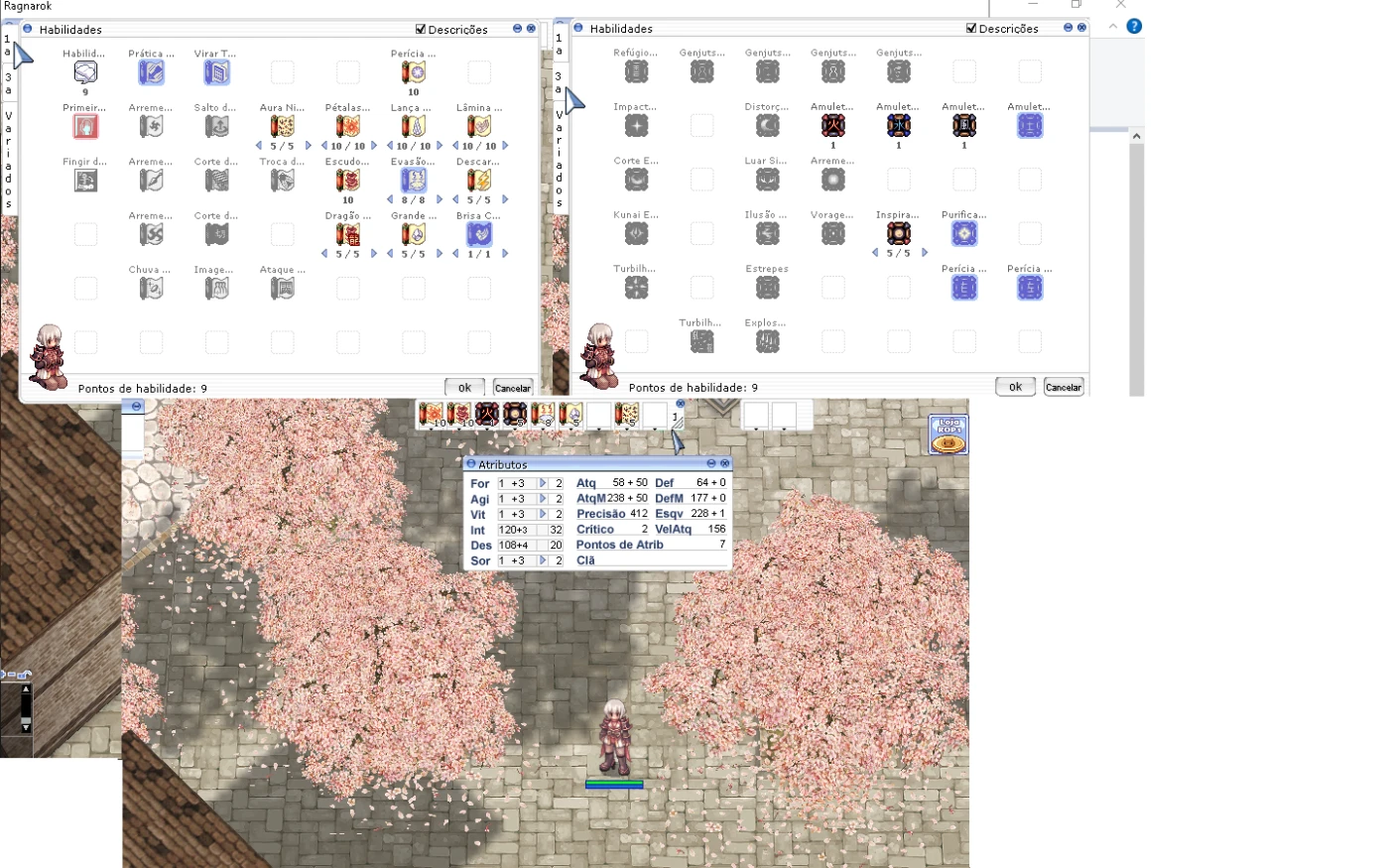Click the Prática... skill icon
This screenshot has width=1389, height=868.
click(x=151, y=72)
